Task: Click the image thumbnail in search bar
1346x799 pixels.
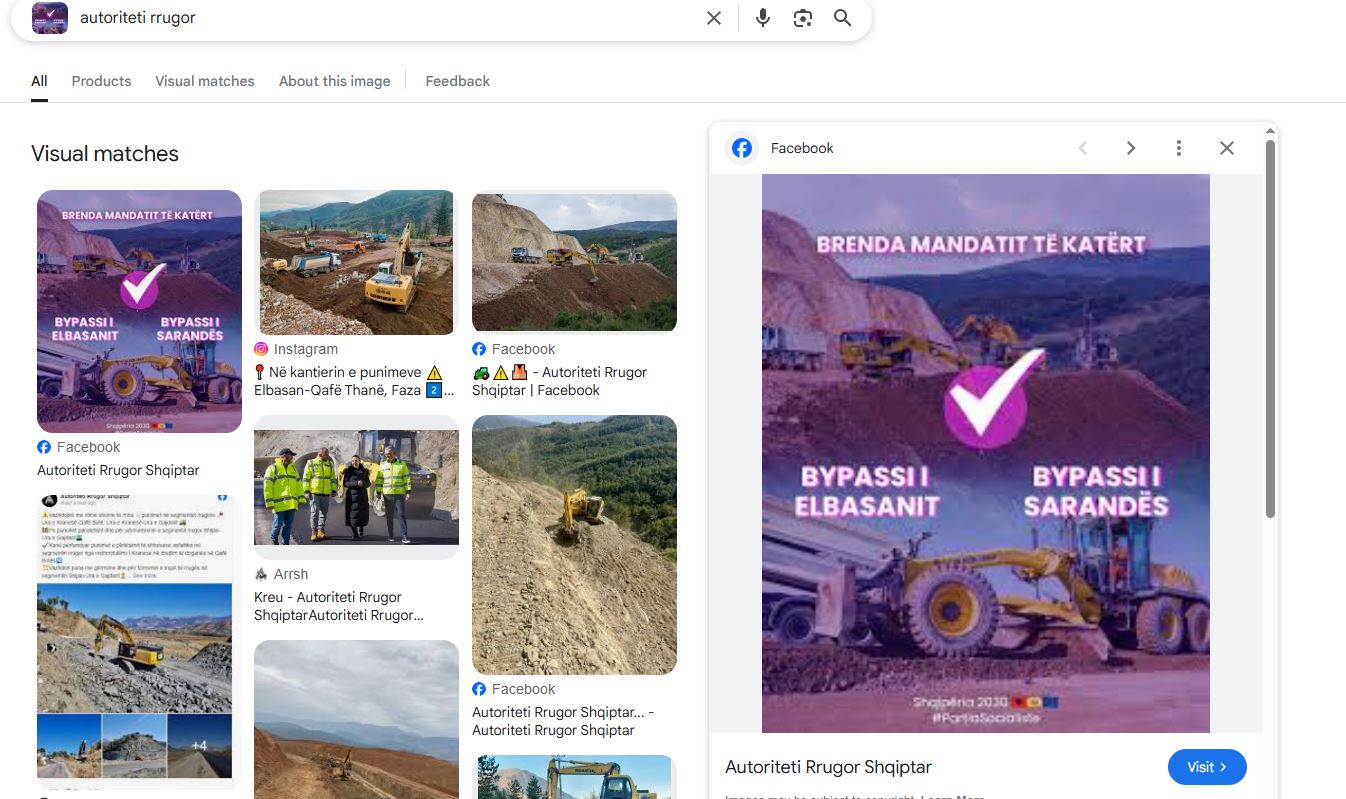Action: click(x=50, y=18)
